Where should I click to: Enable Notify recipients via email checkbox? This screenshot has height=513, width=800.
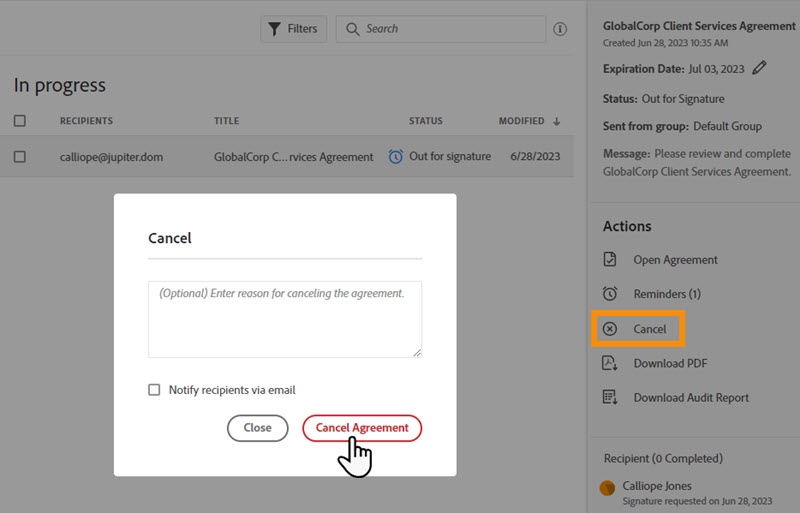[154, 390]
